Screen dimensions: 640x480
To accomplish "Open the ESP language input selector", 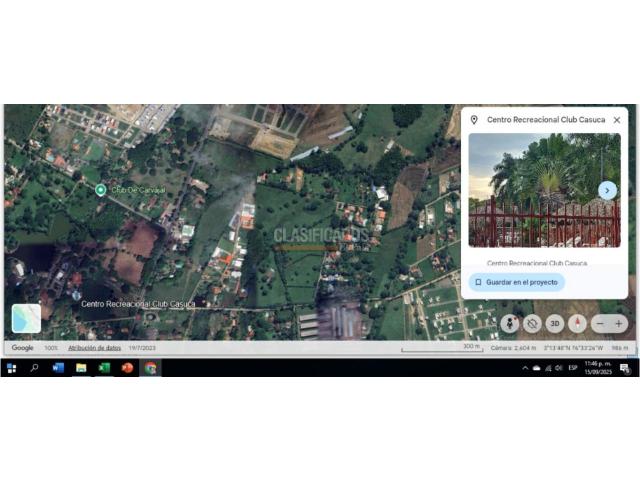I will (573, 368).
